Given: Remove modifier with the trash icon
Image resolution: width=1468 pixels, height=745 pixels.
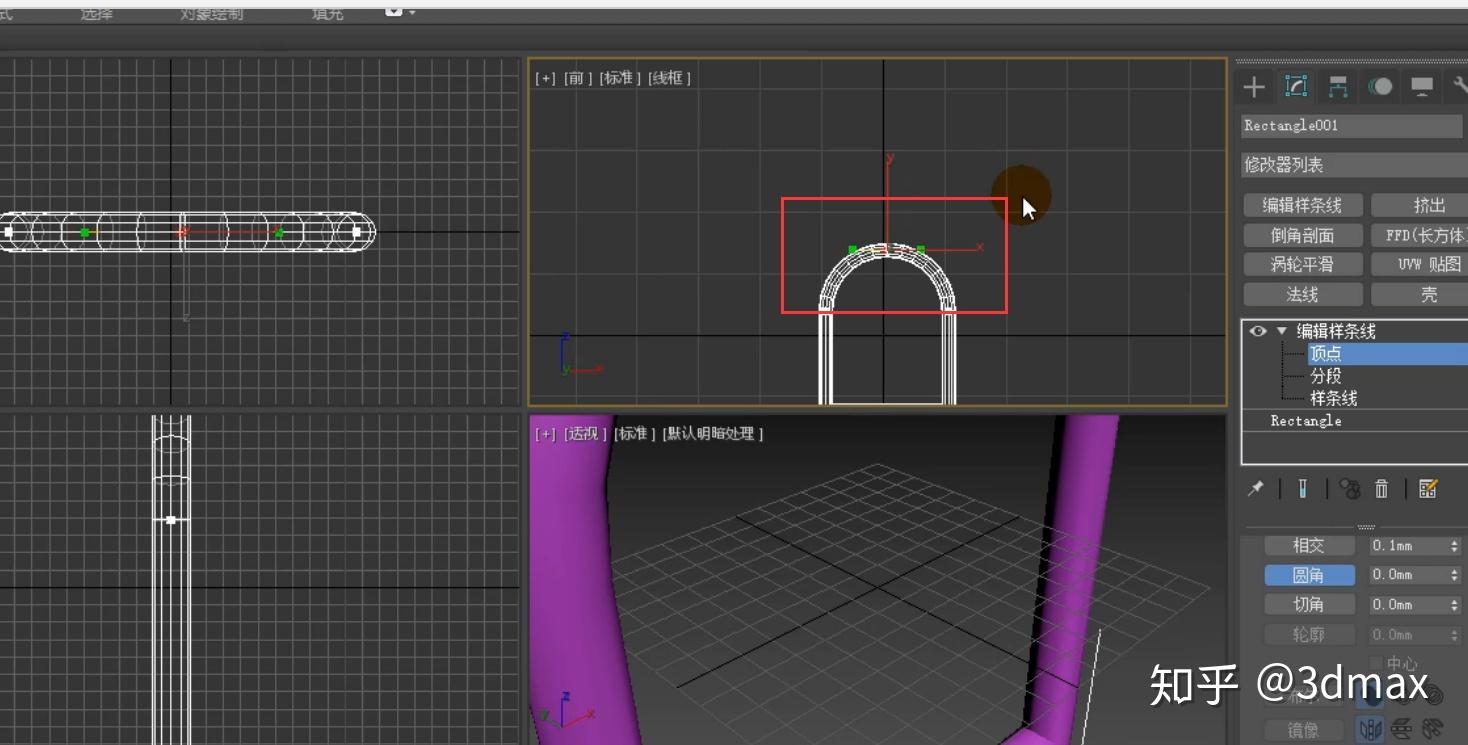Looking at the screenshot, I should click(x=1381, y=488).
